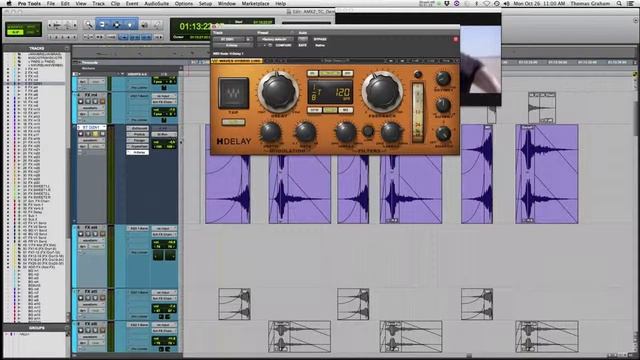Screen dimensions: 640x360
Task: Select the Scrubber speaker tool
Action: pyautogui.click(x=144, y=25)
